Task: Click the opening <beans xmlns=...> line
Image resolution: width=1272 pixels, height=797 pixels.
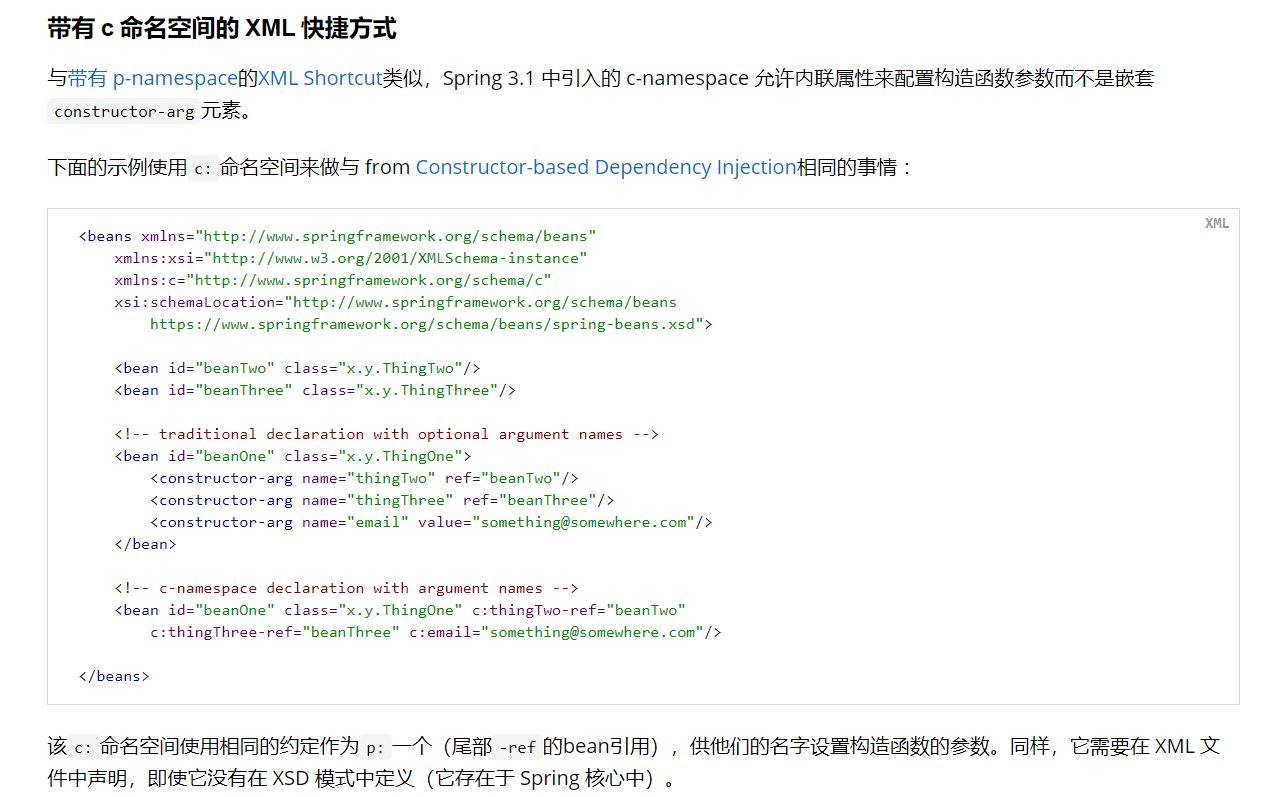Action: click(x=337, y=236)
